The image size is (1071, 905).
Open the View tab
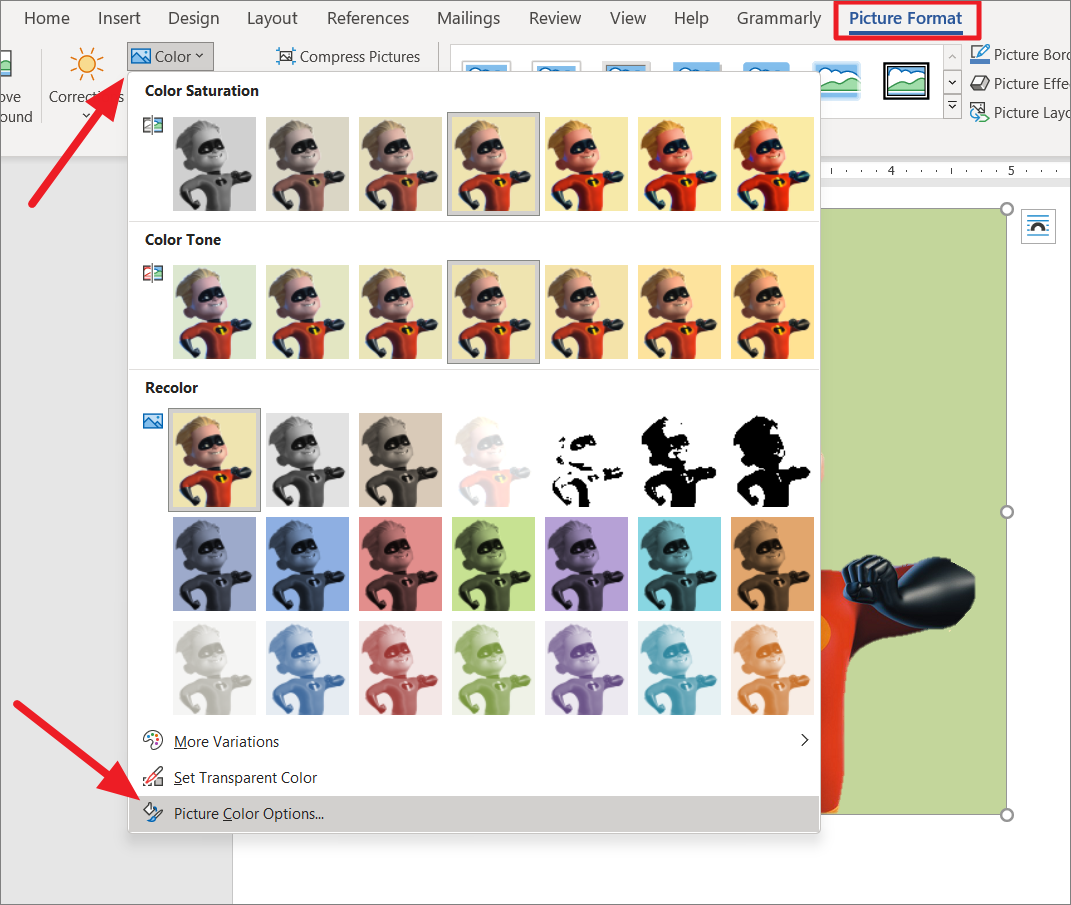628,18
